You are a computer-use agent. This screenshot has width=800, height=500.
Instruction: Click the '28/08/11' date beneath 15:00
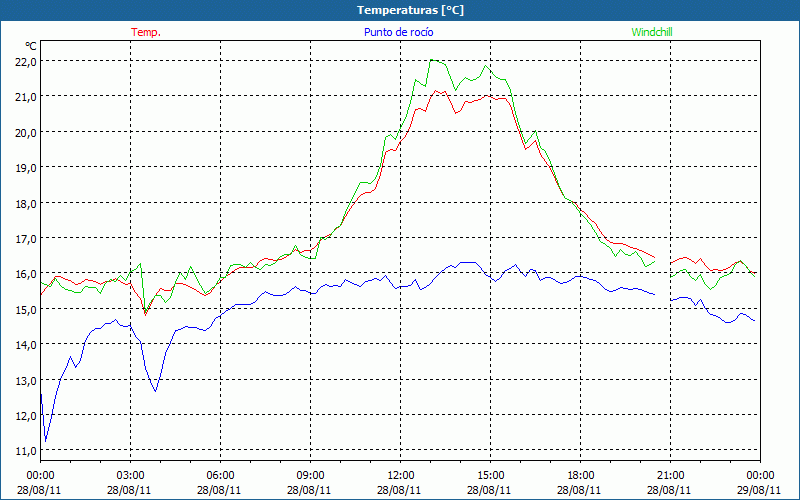(489, 490)
